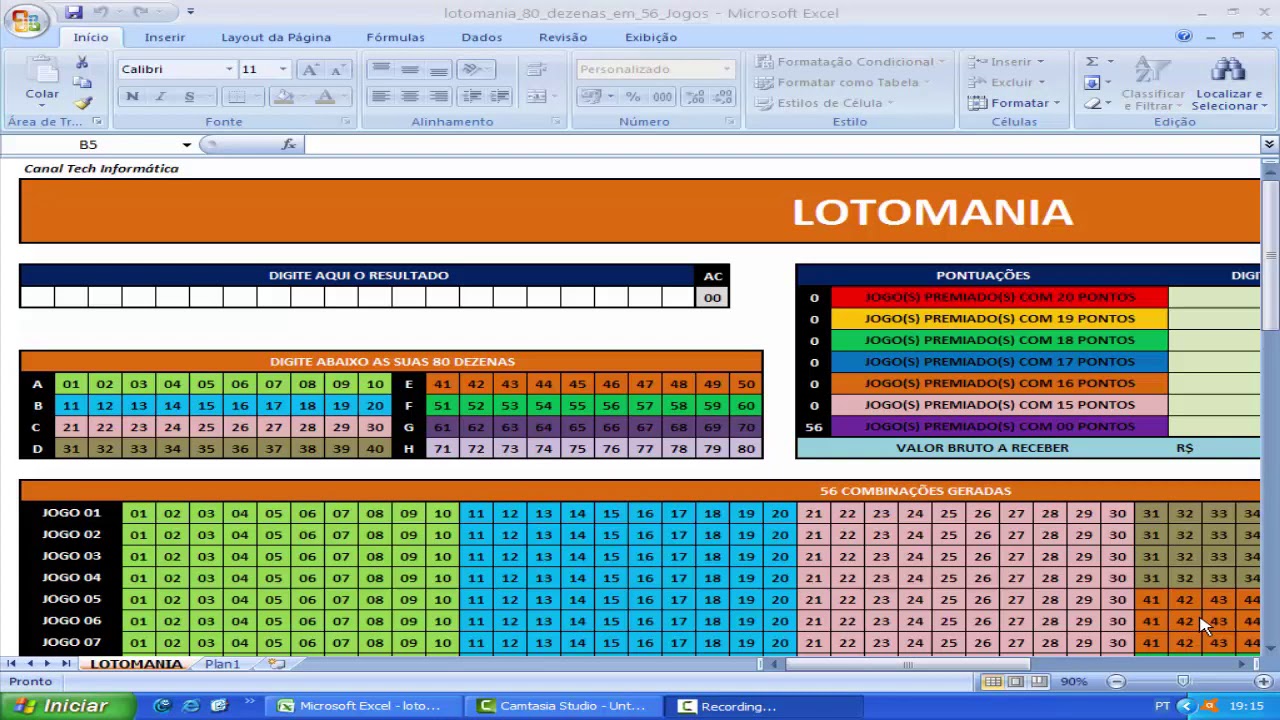Screen dimensions: 1280x720
Task: Open Name Box dropdown arrow
Action: click(186, 145)
